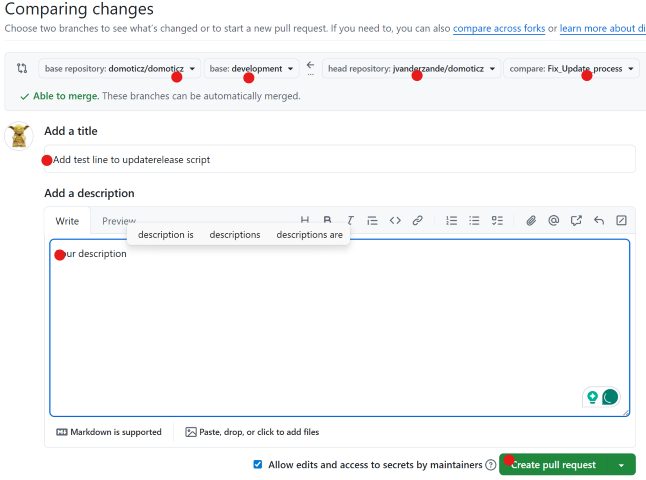Expand the base: development branch dropdown
Viewport: 646px width, 480px height.
[x=252, y=69]
